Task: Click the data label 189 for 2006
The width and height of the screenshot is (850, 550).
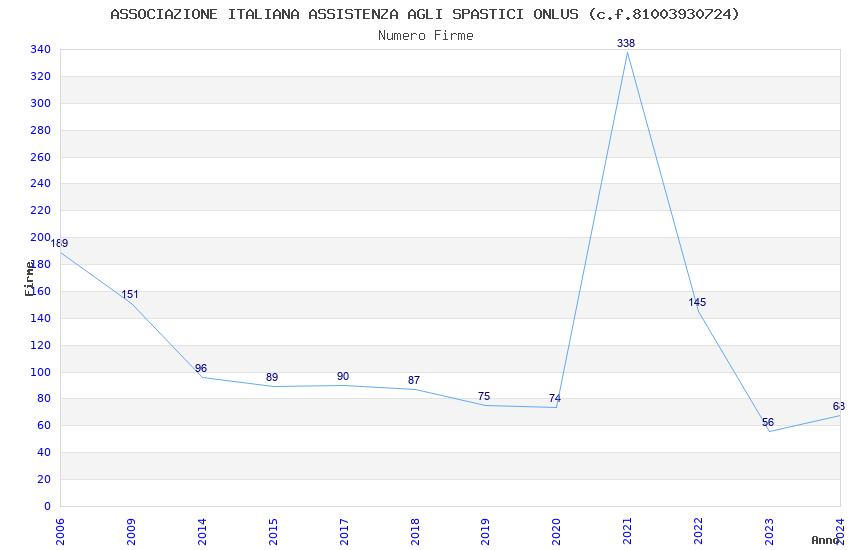Action: pos(59,243)
